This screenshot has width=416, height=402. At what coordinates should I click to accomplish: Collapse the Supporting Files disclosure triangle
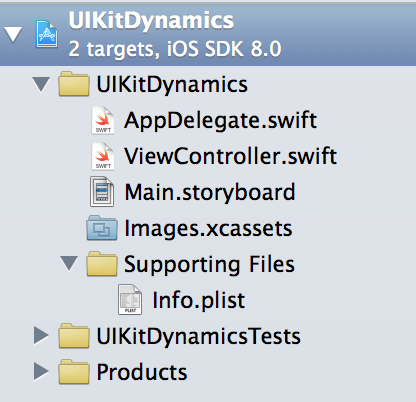pos(69,264)
